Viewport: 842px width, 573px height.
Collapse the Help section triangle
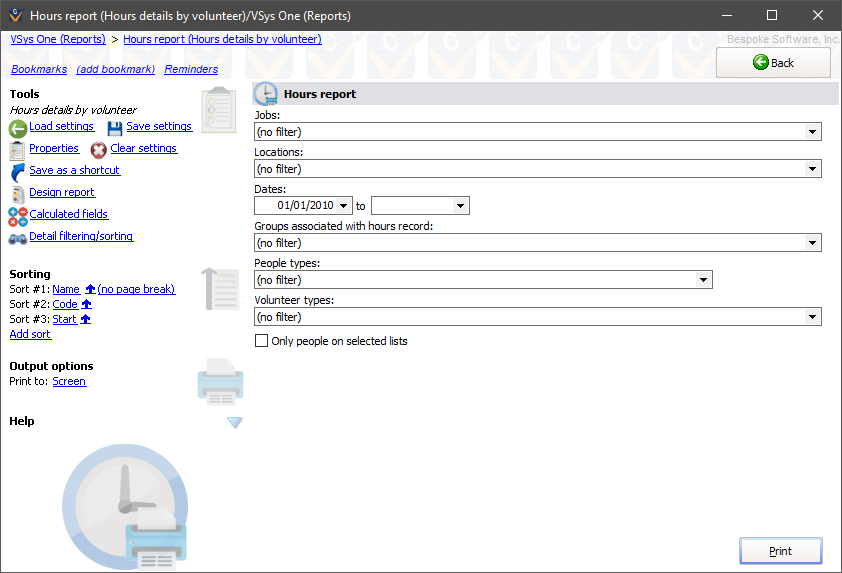pos(234,423)
